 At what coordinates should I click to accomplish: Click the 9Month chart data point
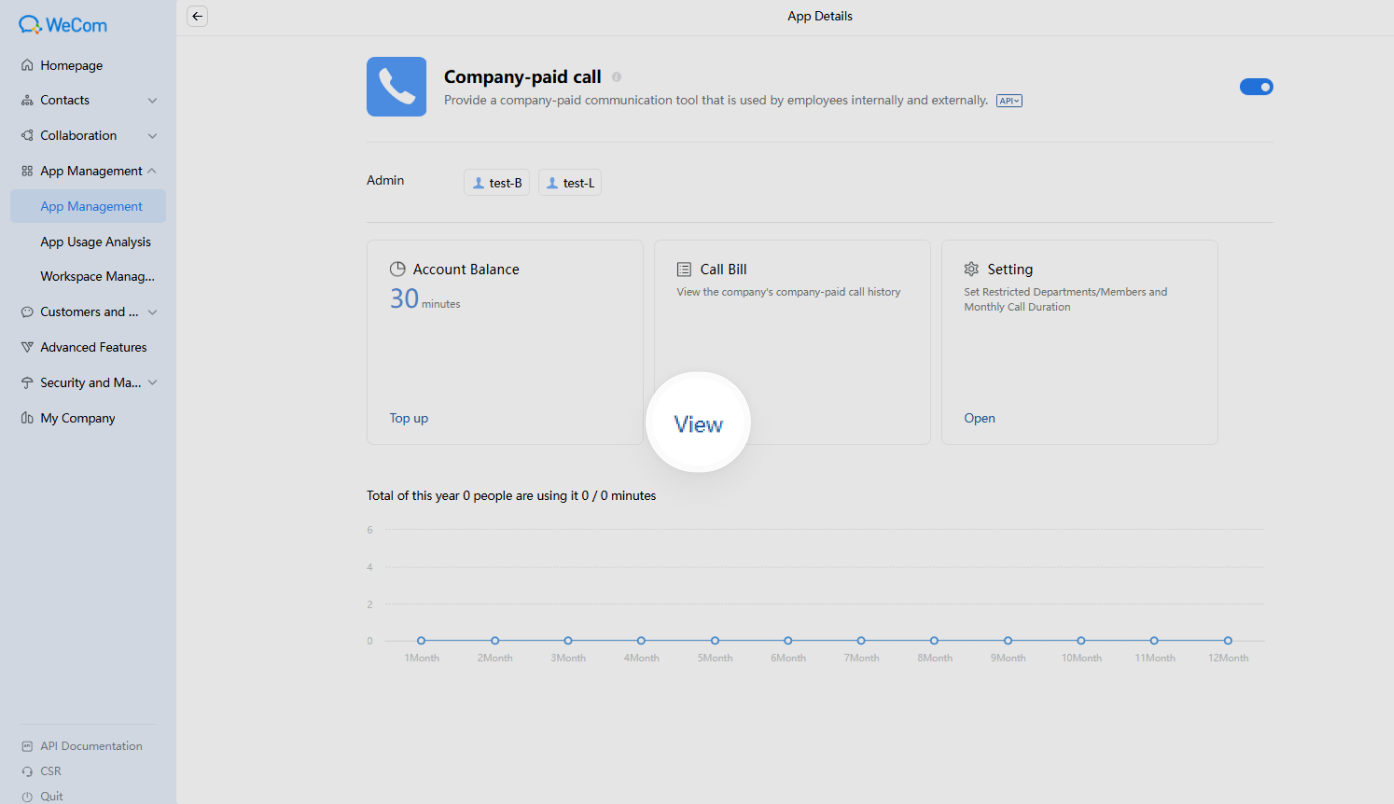coord(1008,641)
